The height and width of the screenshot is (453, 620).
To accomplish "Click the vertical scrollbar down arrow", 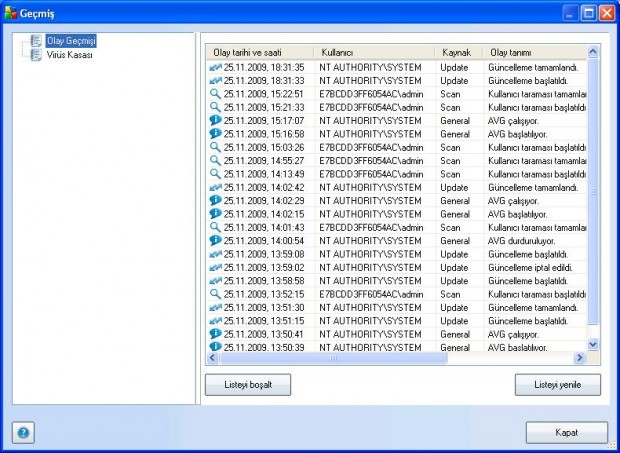I will pos(592,344).
